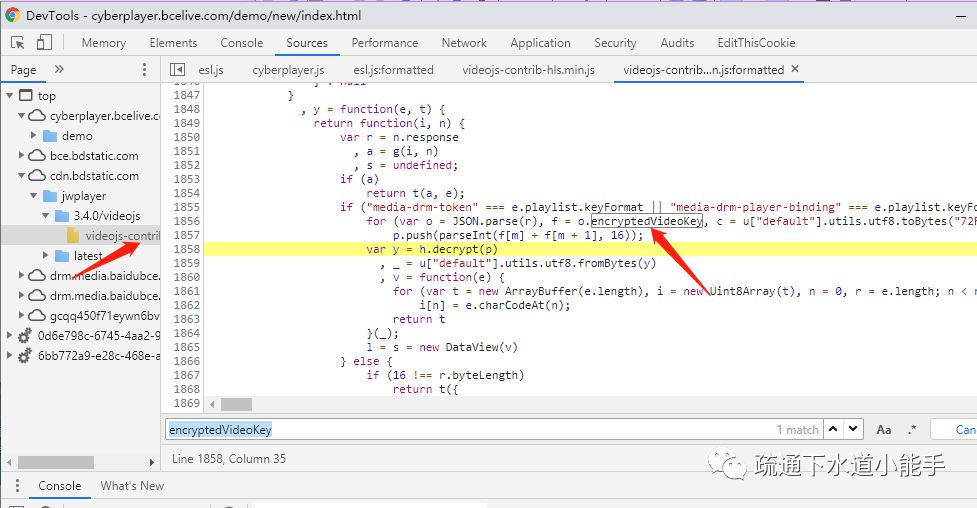This screenshot has height=508, width=977.
Task: Toggle regular expression search button
Action: 912,429
